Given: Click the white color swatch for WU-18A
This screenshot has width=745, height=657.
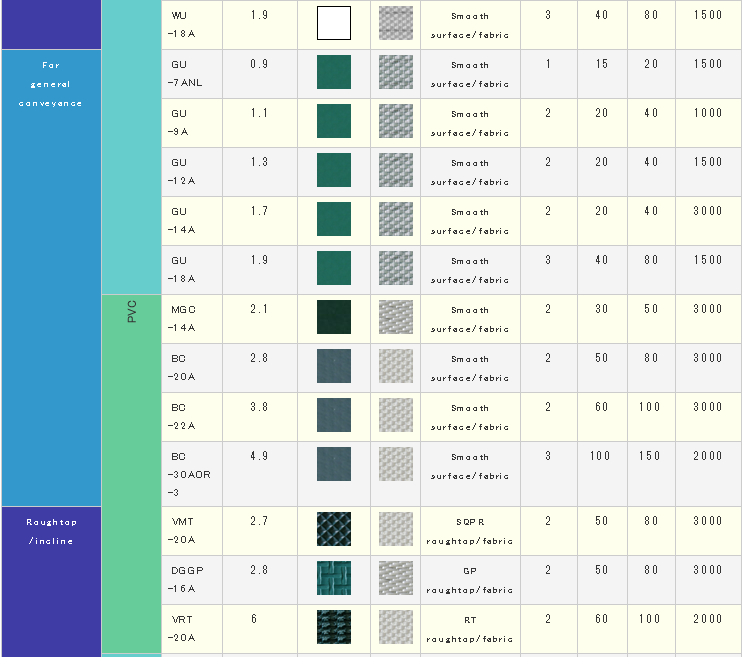Looking at the screenshot, I should tap(333, 23).
